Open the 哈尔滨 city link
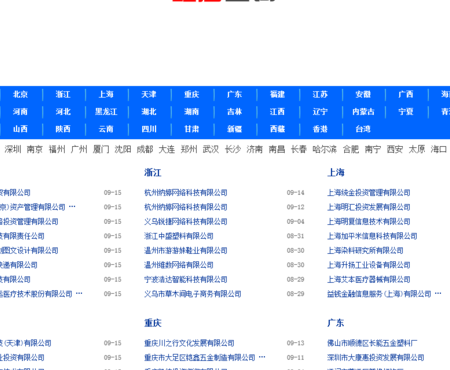Image resolution: width=450 pixels, height=370 pixels. (325, 149)
